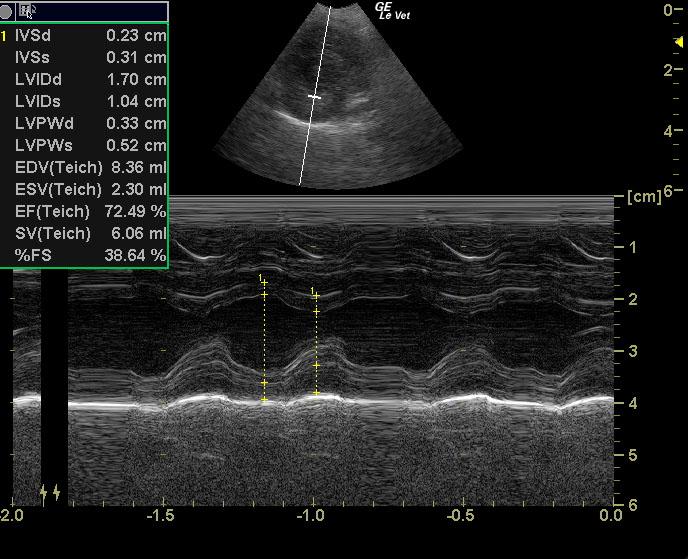The height and width of the screenshot is (559, 688).
Task: Select the LVPWs 0.52 cm row
Action: [x=90, y=145]
